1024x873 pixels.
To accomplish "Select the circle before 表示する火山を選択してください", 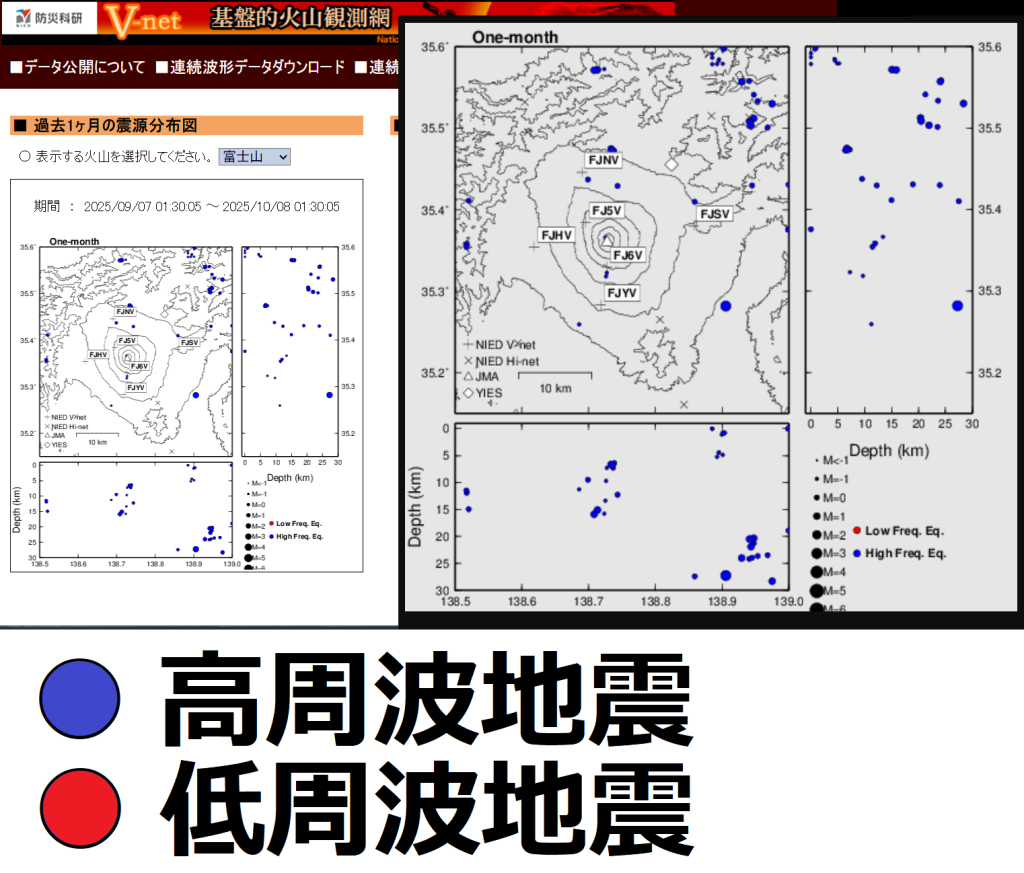I will (25, 157).
